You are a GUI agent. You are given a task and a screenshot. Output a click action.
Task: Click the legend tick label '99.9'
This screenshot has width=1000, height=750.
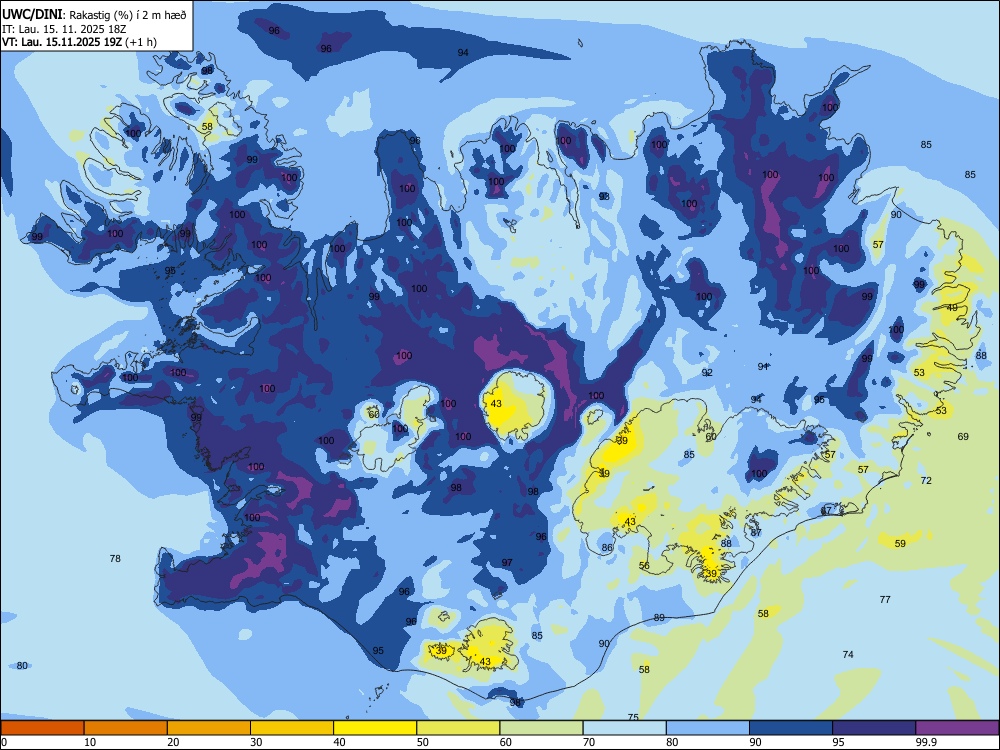point(926,742)
